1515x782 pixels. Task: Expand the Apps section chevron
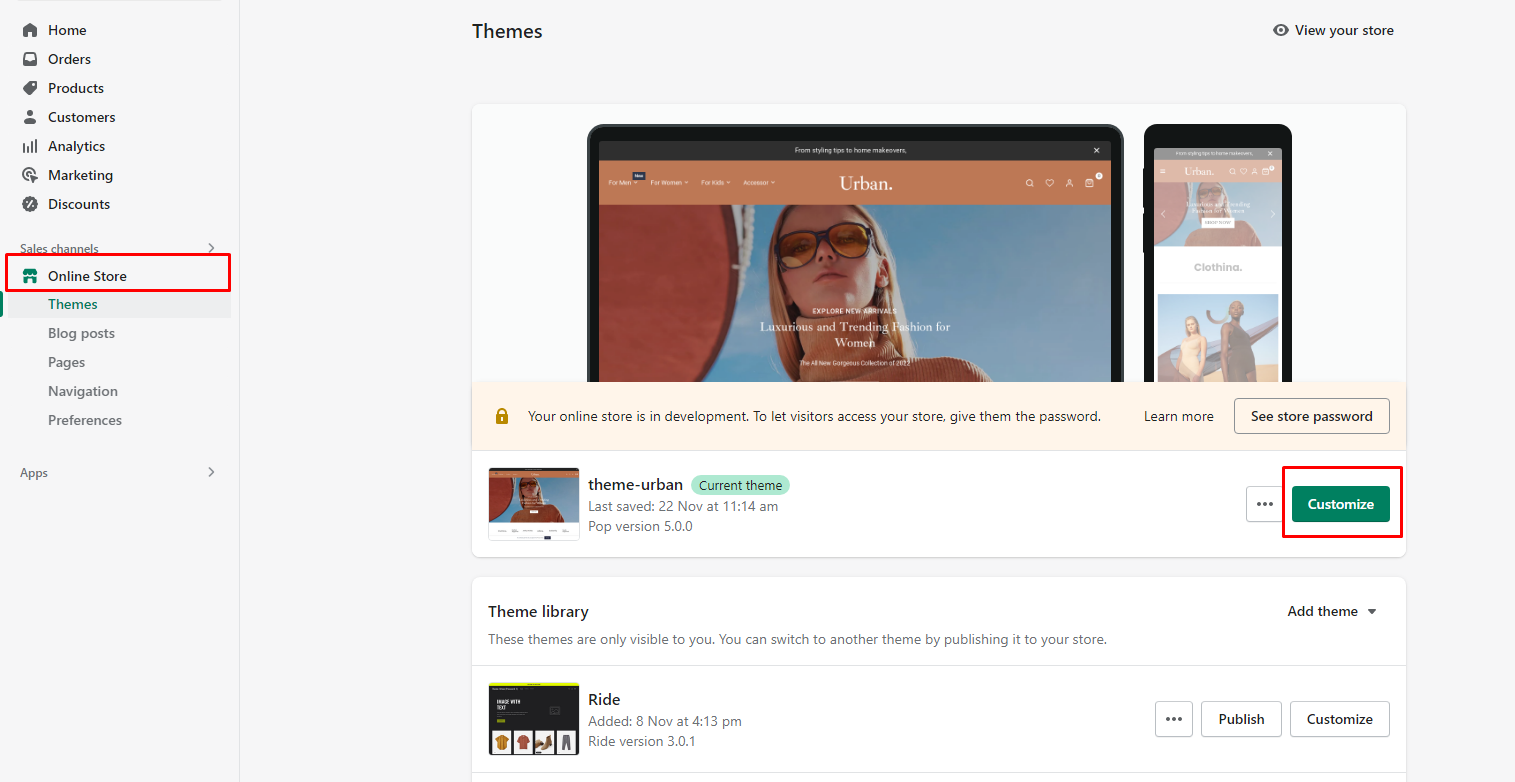coord(211,472)
